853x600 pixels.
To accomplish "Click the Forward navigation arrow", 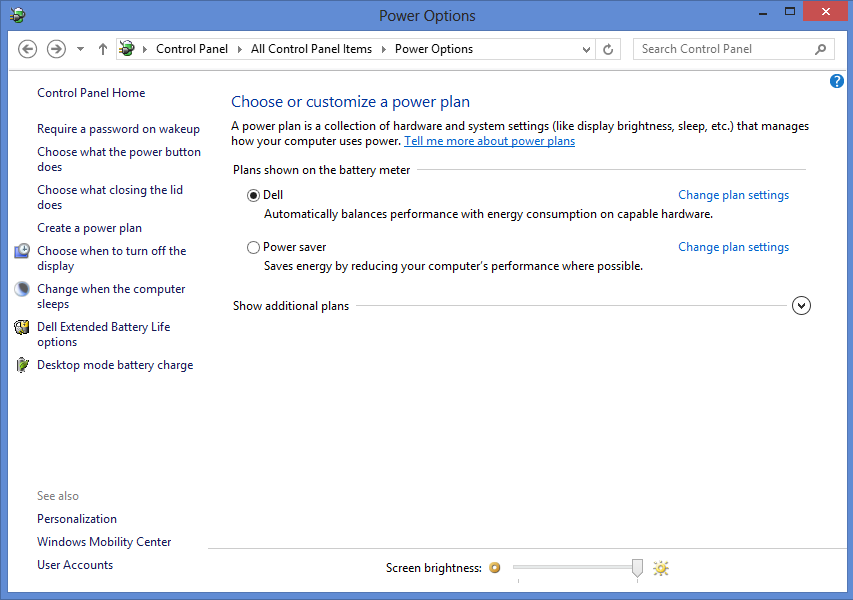I will tap(56, 49).
